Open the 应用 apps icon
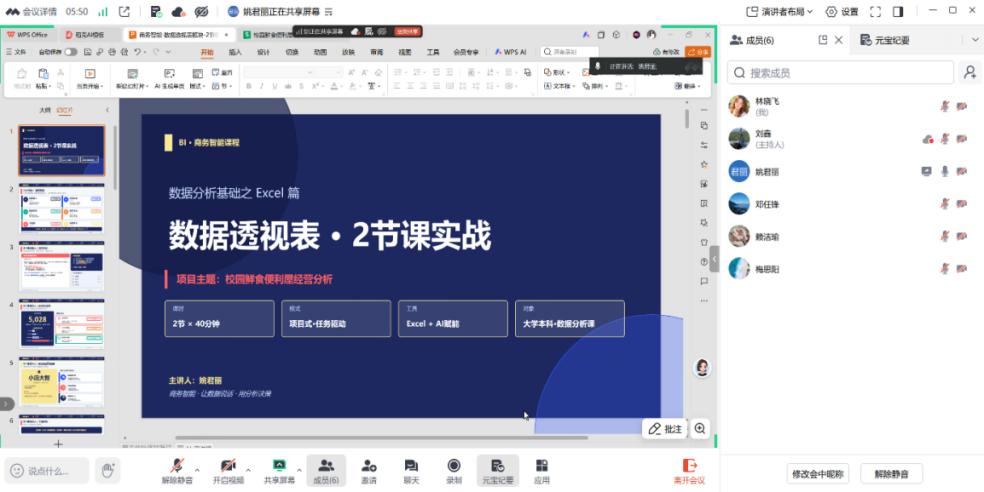 pyautogui.click(x=542, y=466)
